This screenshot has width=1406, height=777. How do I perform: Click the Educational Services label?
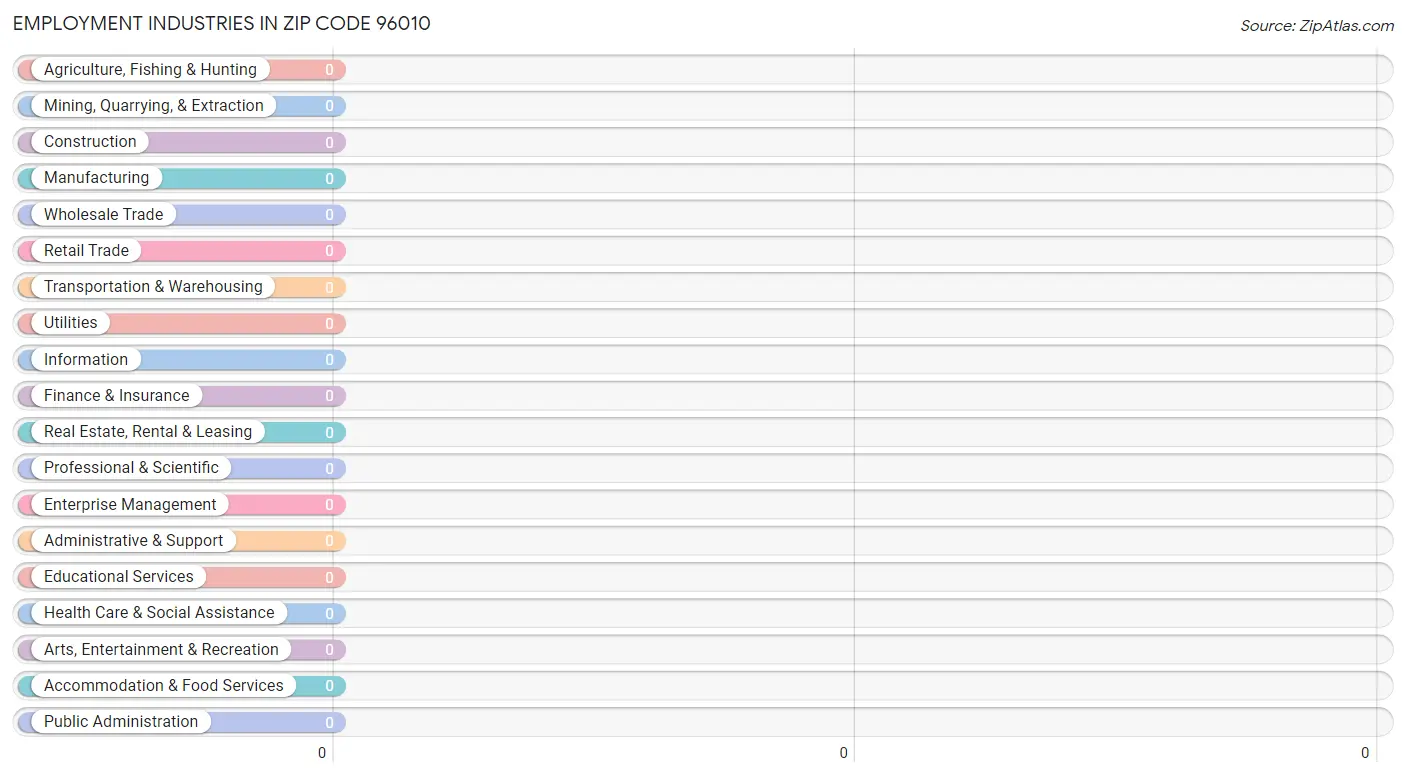119,577
